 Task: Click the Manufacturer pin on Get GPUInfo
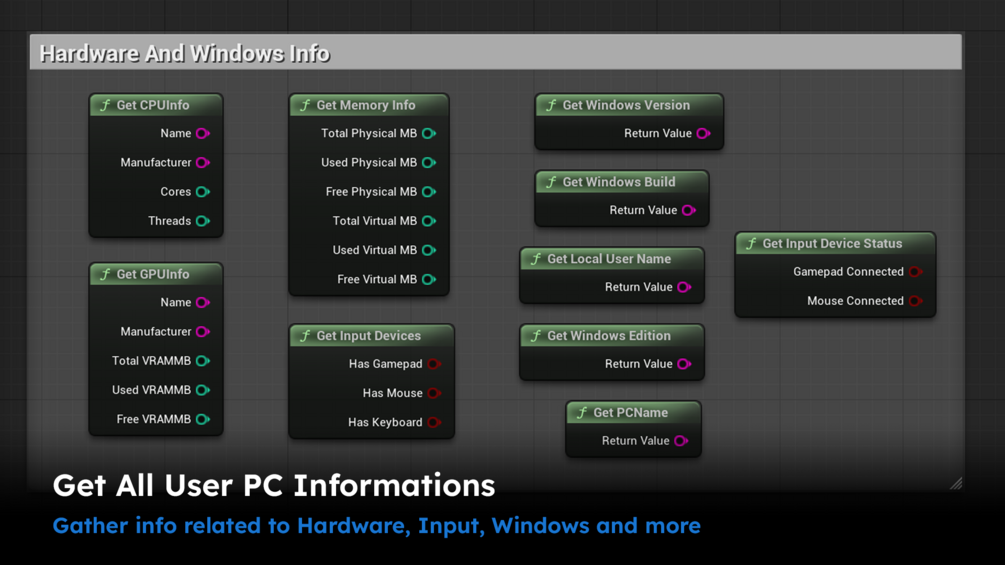coord(203,332)
